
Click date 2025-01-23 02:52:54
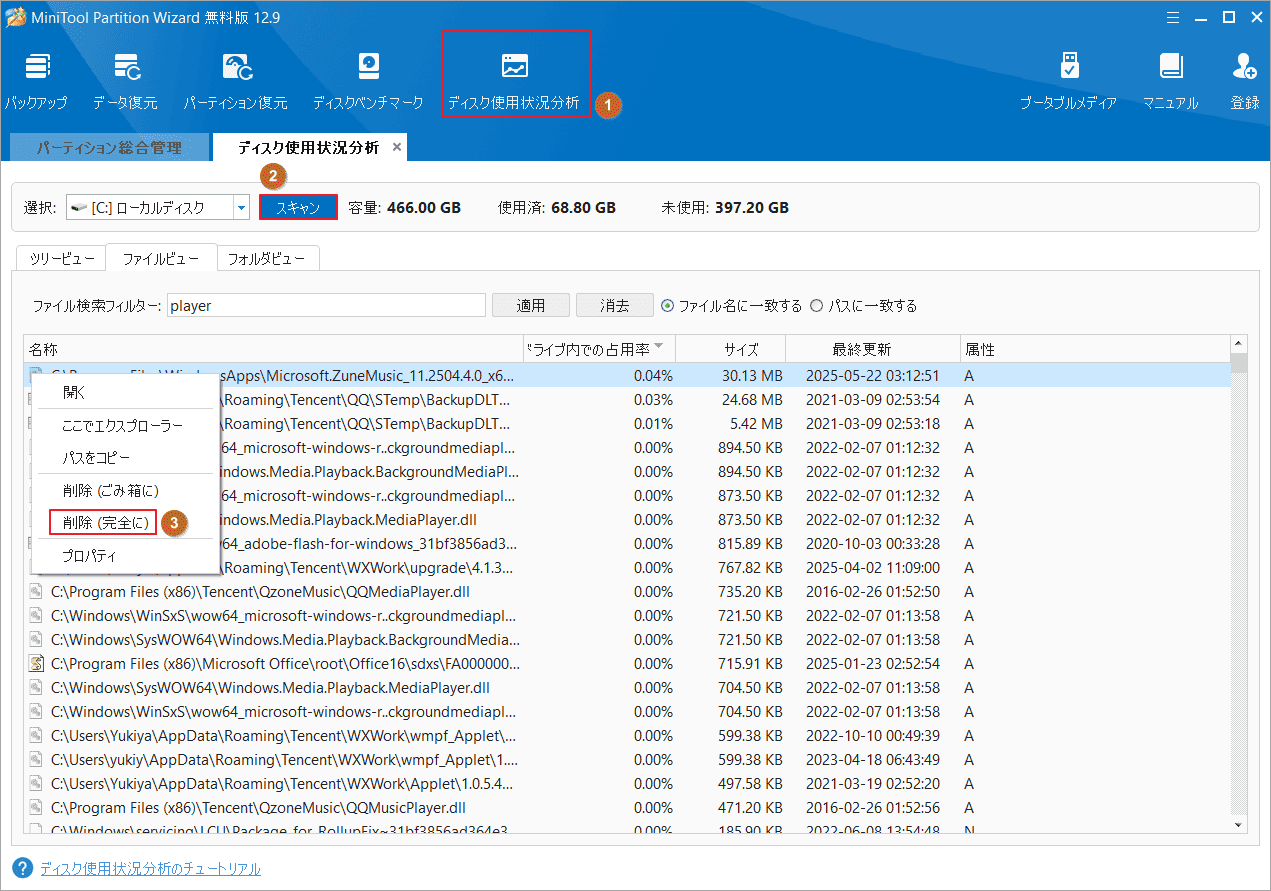point(873,664)
